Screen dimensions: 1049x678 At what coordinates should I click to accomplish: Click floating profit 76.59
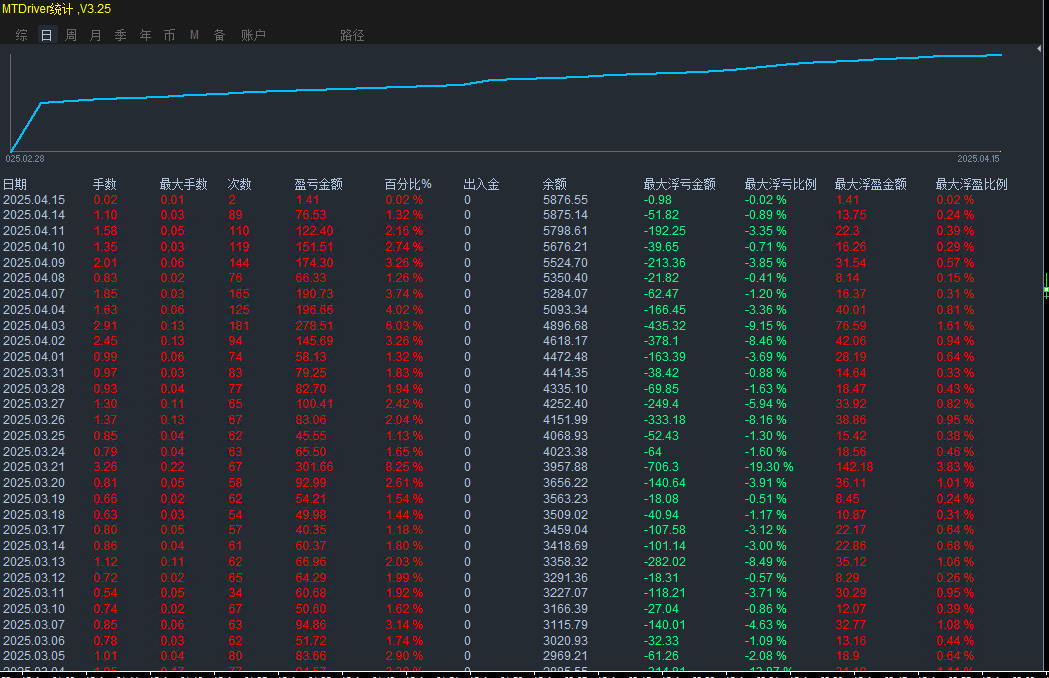tap(851, 325)
